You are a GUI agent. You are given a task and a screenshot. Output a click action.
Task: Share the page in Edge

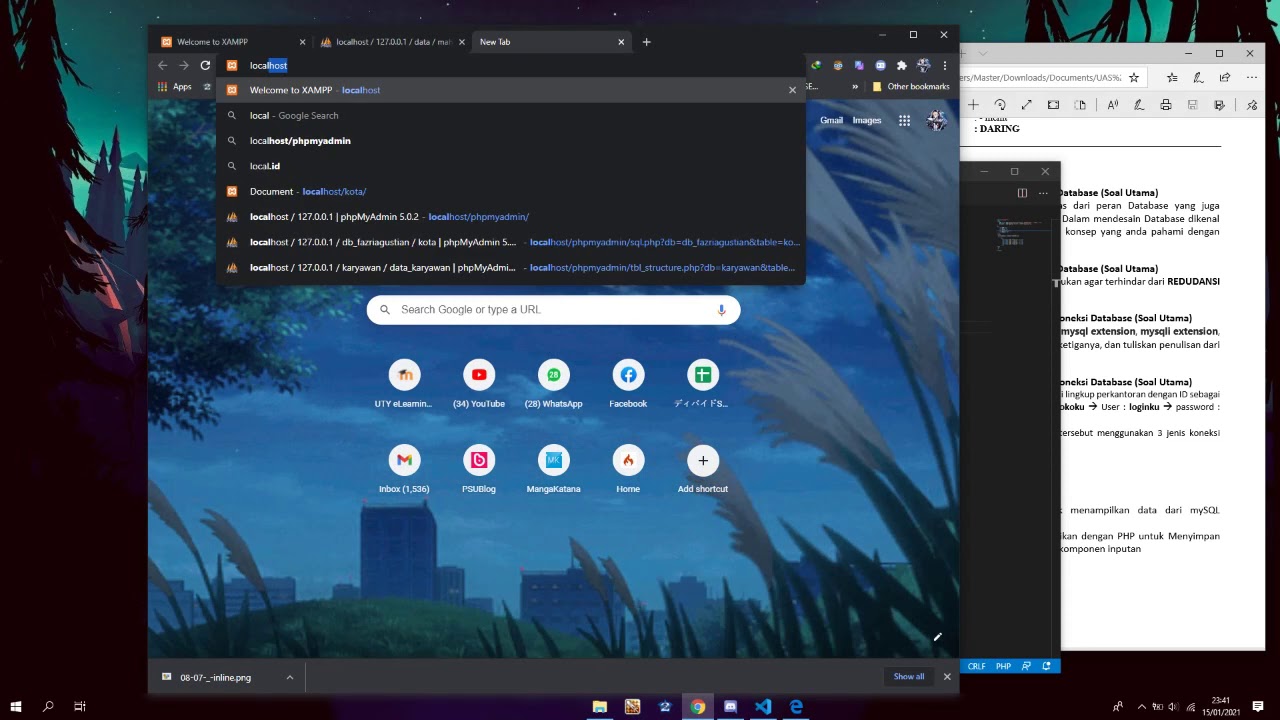1224,77
